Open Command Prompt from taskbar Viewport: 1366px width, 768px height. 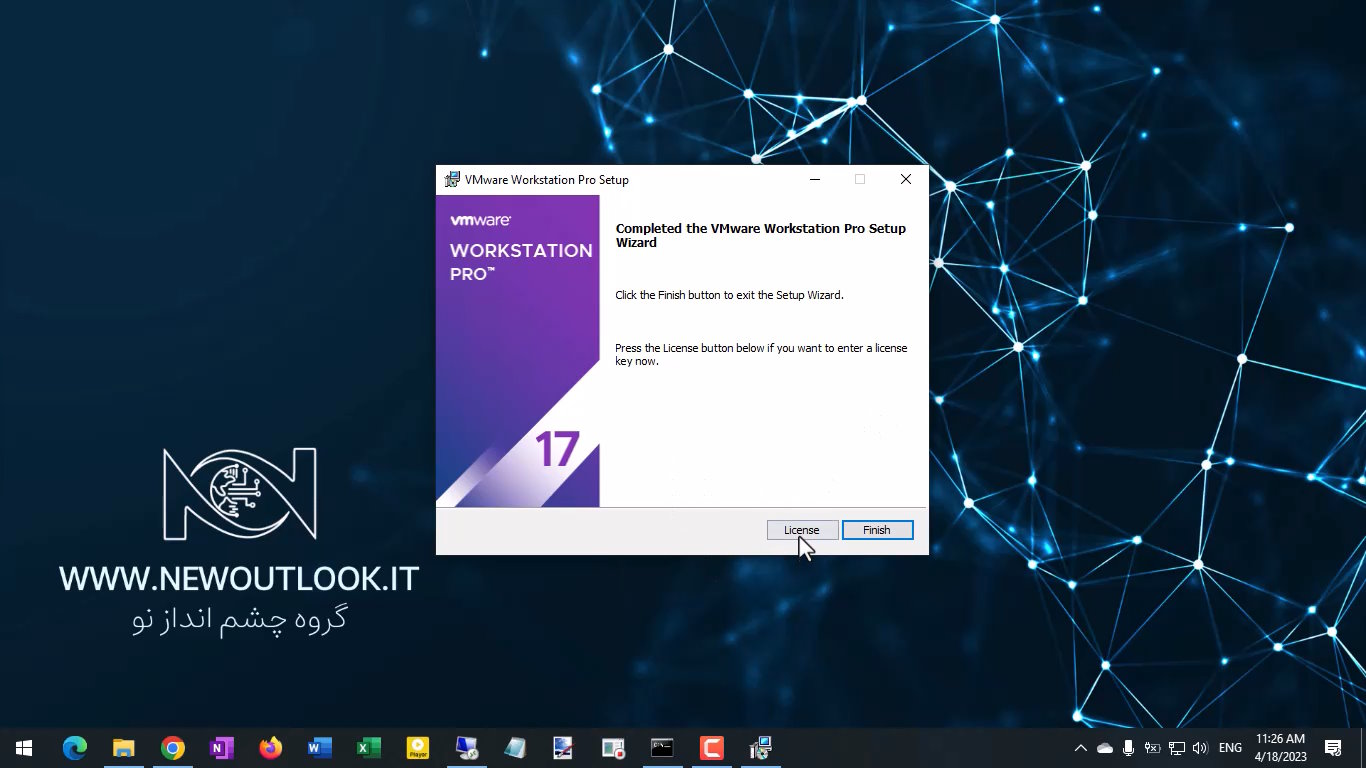[662, 748]
